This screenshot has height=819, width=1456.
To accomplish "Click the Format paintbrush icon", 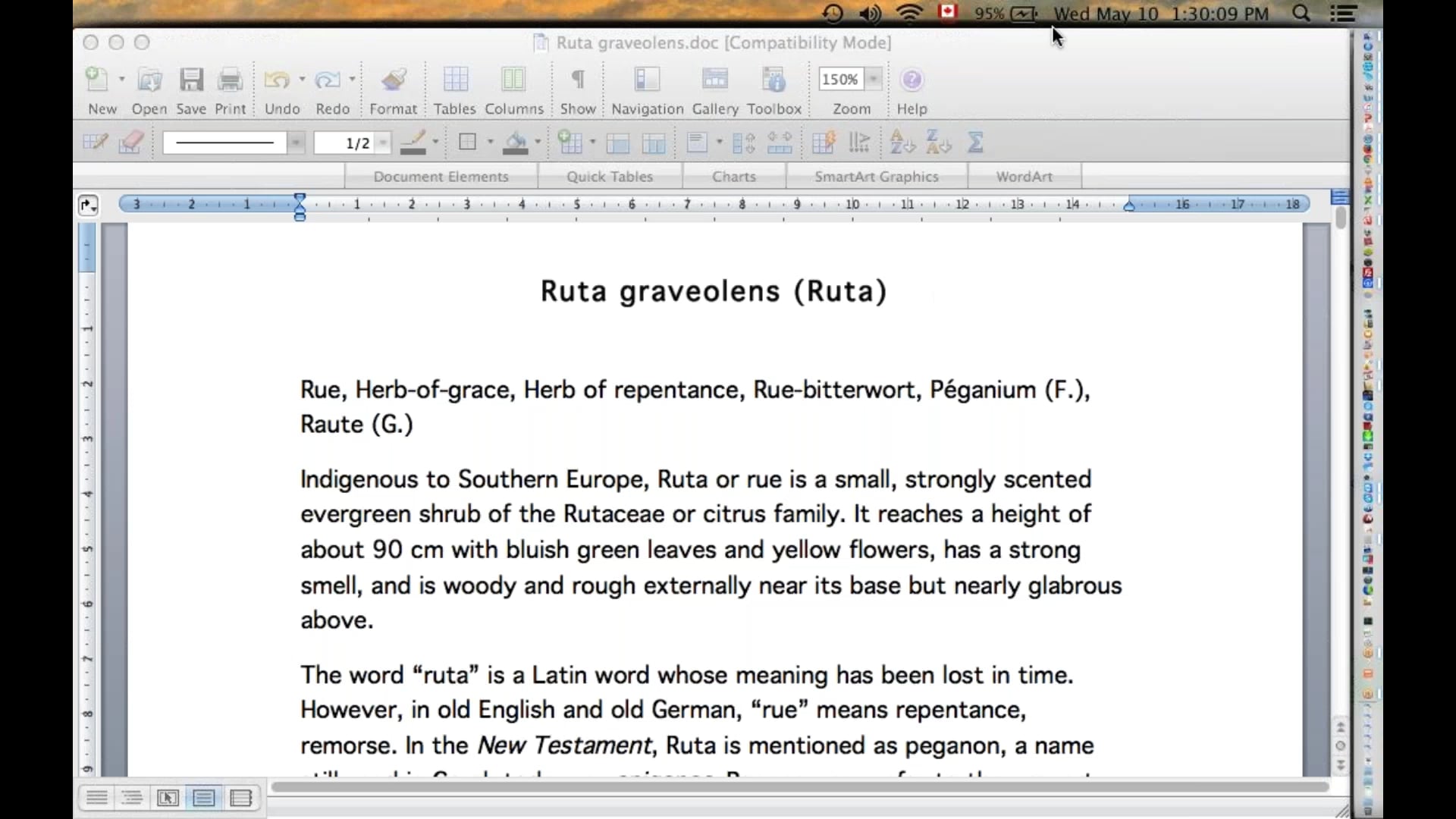I will coord(393,80).
